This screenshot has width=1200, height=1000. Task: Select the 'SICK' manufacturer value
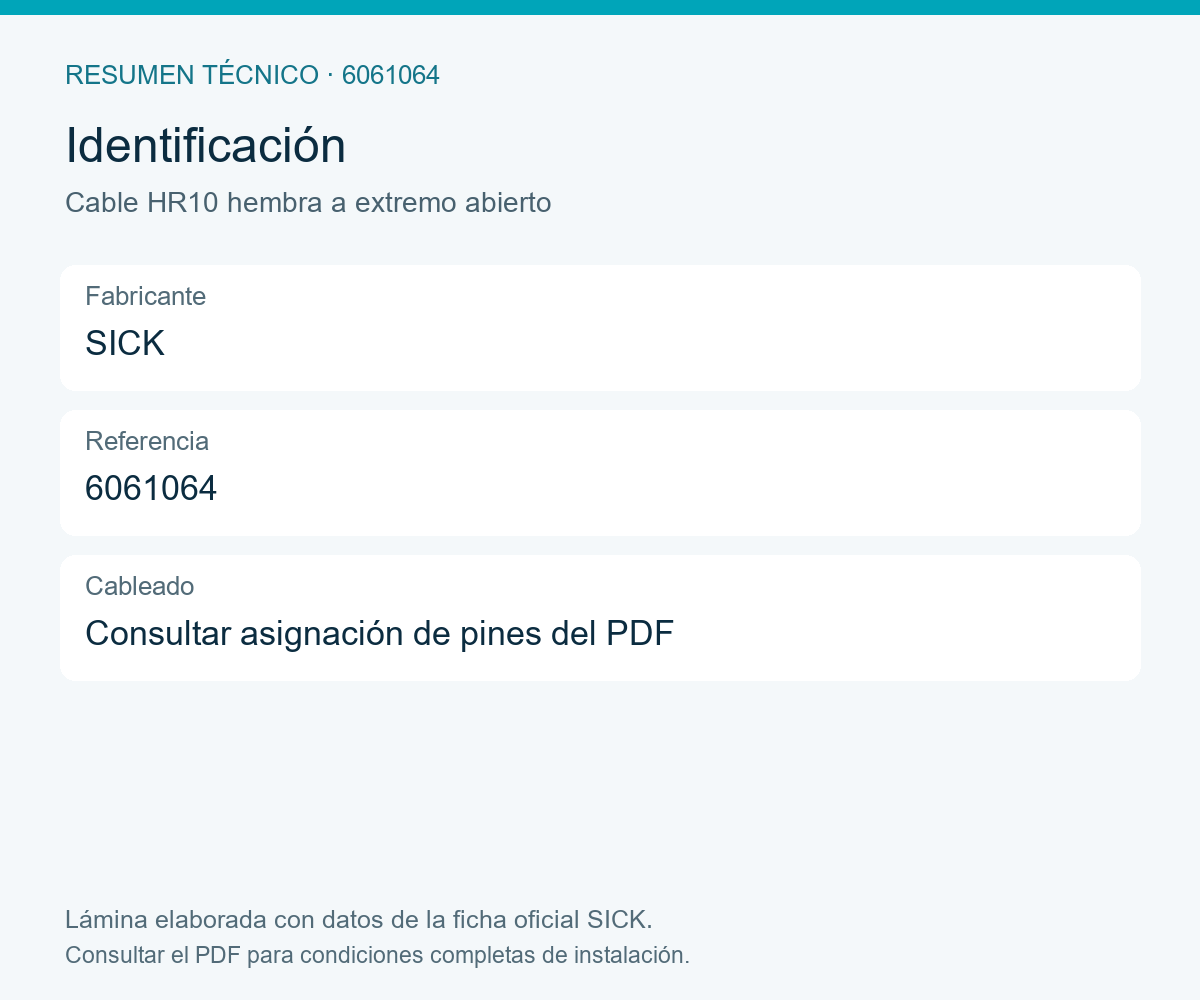(125, 343)
